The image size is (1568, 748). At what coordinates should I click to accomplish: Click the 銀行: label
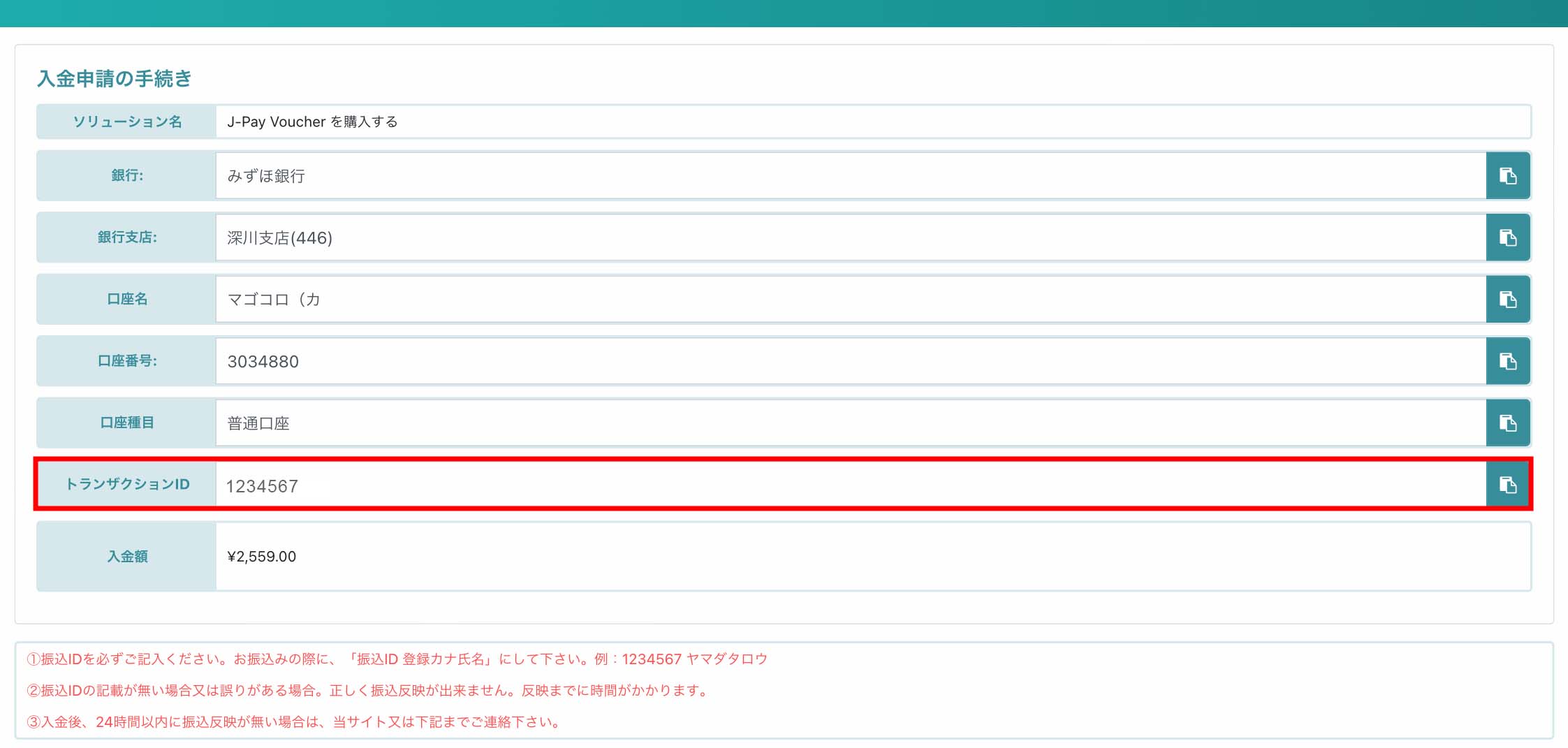127,175
